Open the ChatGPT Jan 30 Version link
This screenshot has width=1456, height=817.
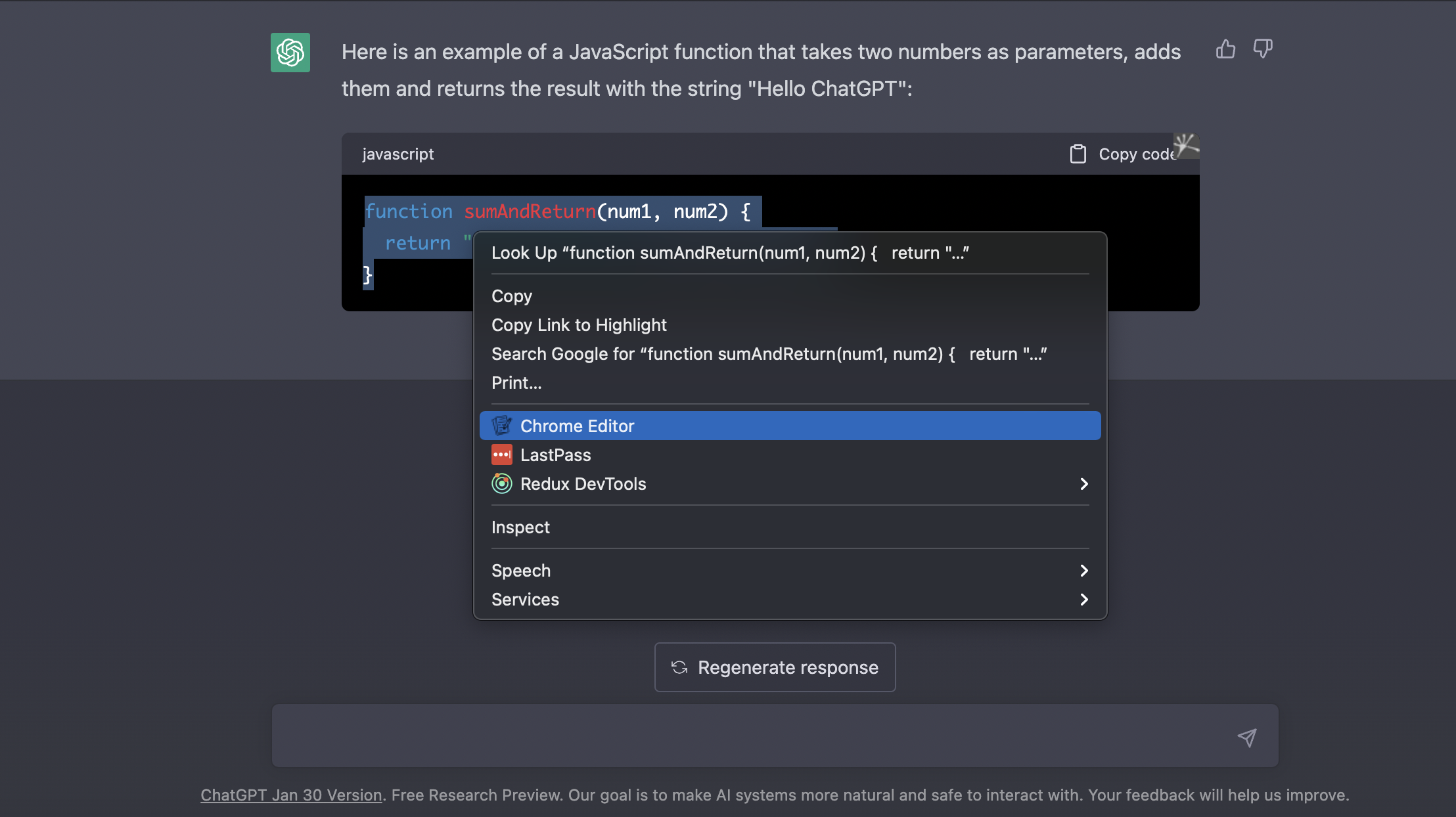(291, 795)
